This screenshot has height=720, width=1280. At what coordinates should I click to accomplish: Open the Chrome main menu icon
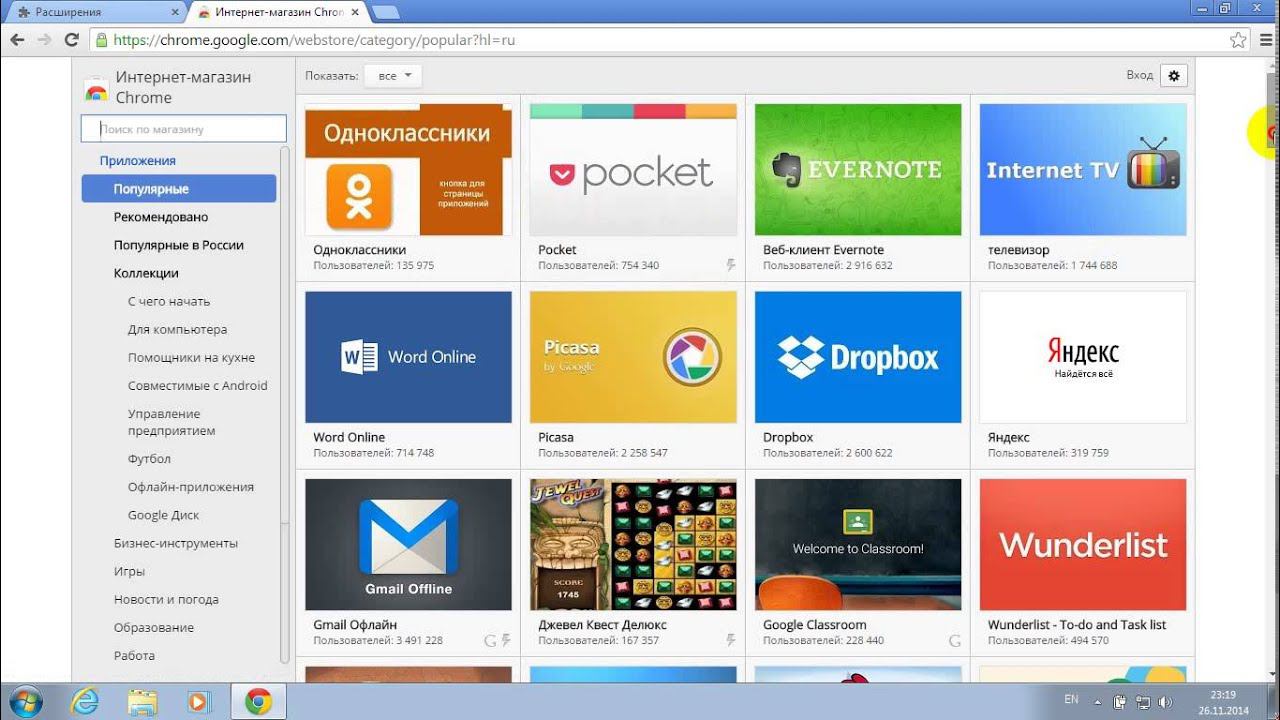point(1264,40)
